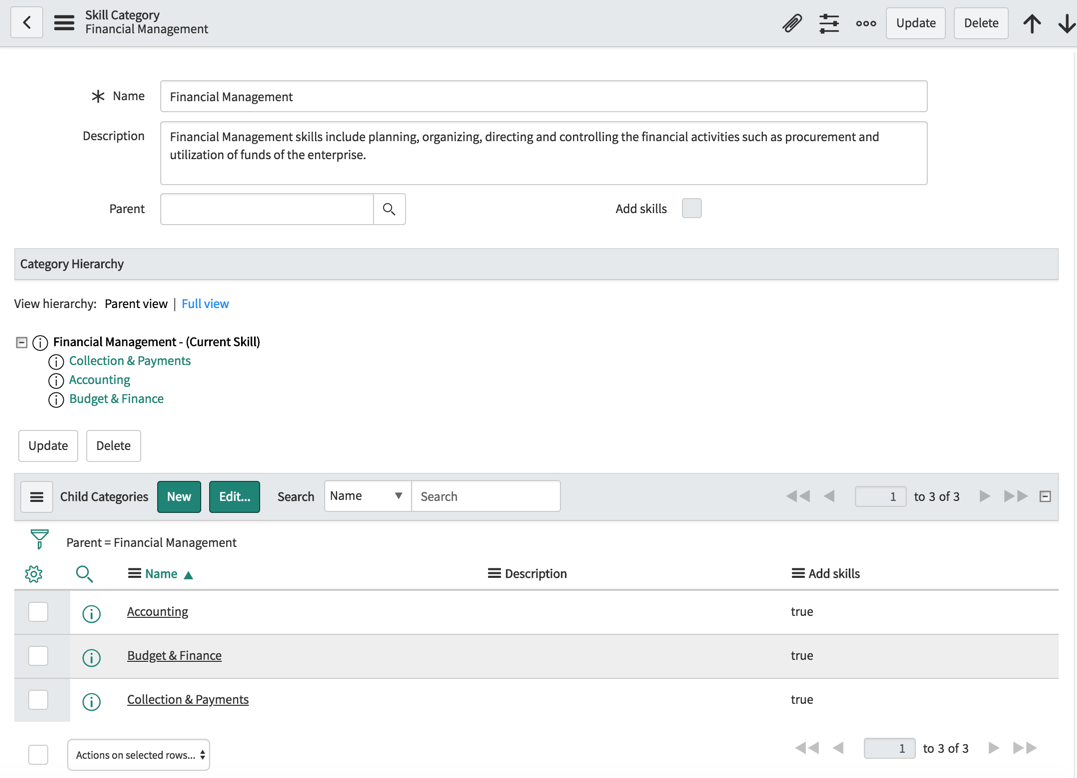Click the header Delete button
1077x778 pixels.
(981, 23)
